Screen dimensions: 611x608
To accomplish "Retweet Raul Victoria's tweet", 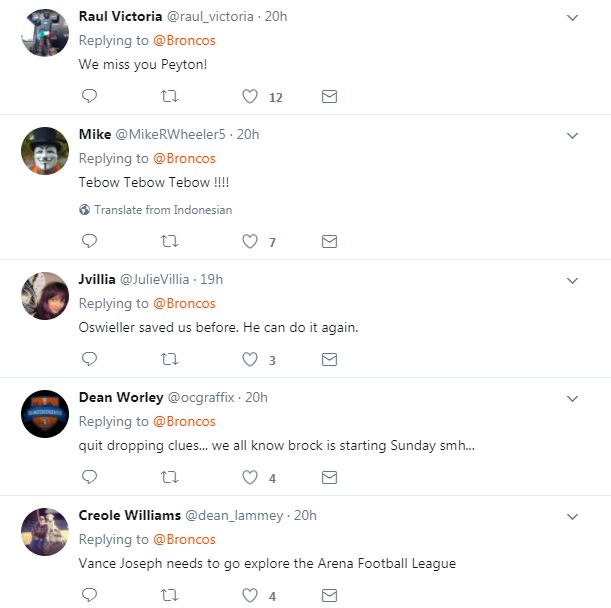I will coord(170,97).
